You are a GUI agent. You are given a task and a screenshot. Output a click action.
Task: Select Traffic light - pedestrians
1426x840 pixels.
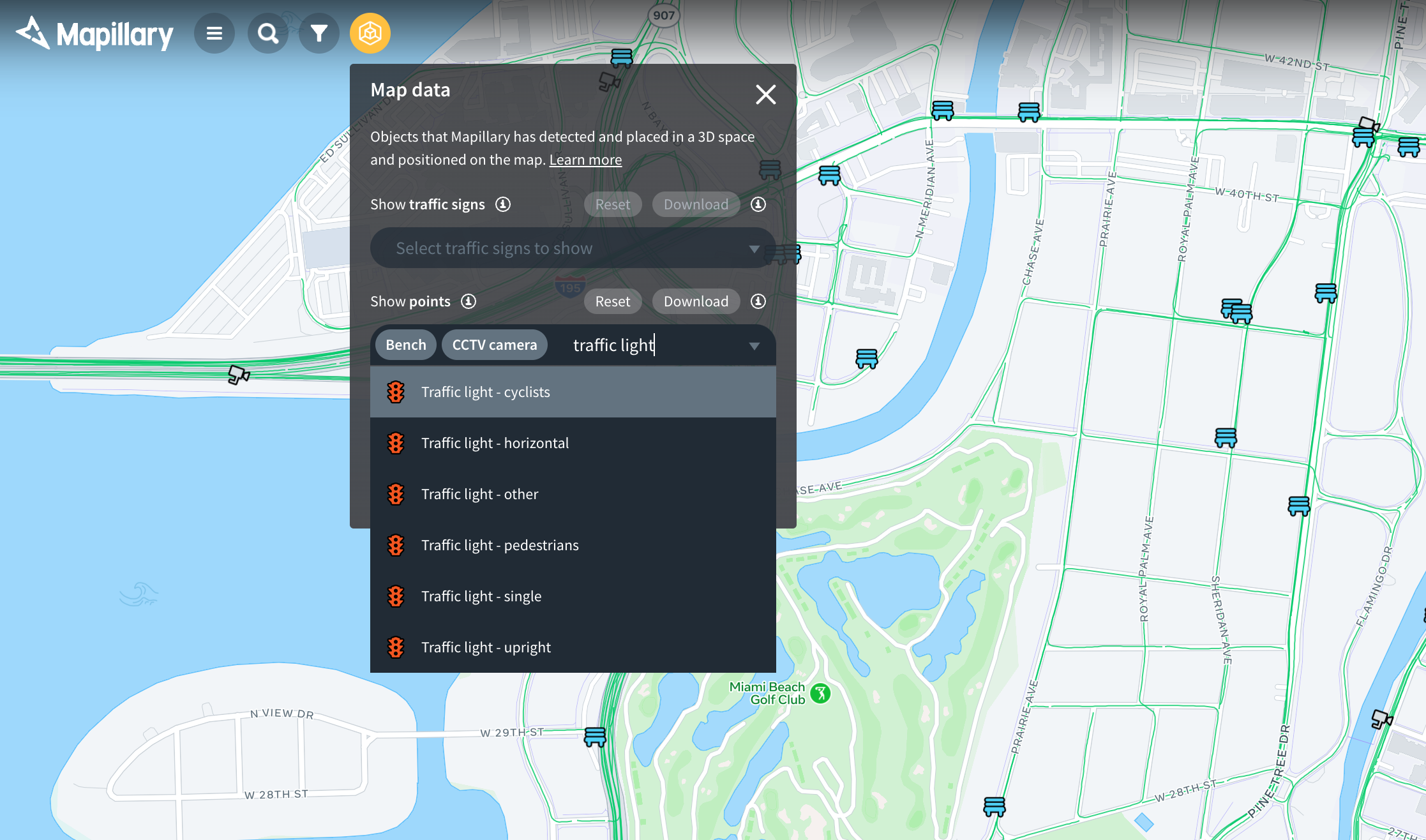pos(573,545)
